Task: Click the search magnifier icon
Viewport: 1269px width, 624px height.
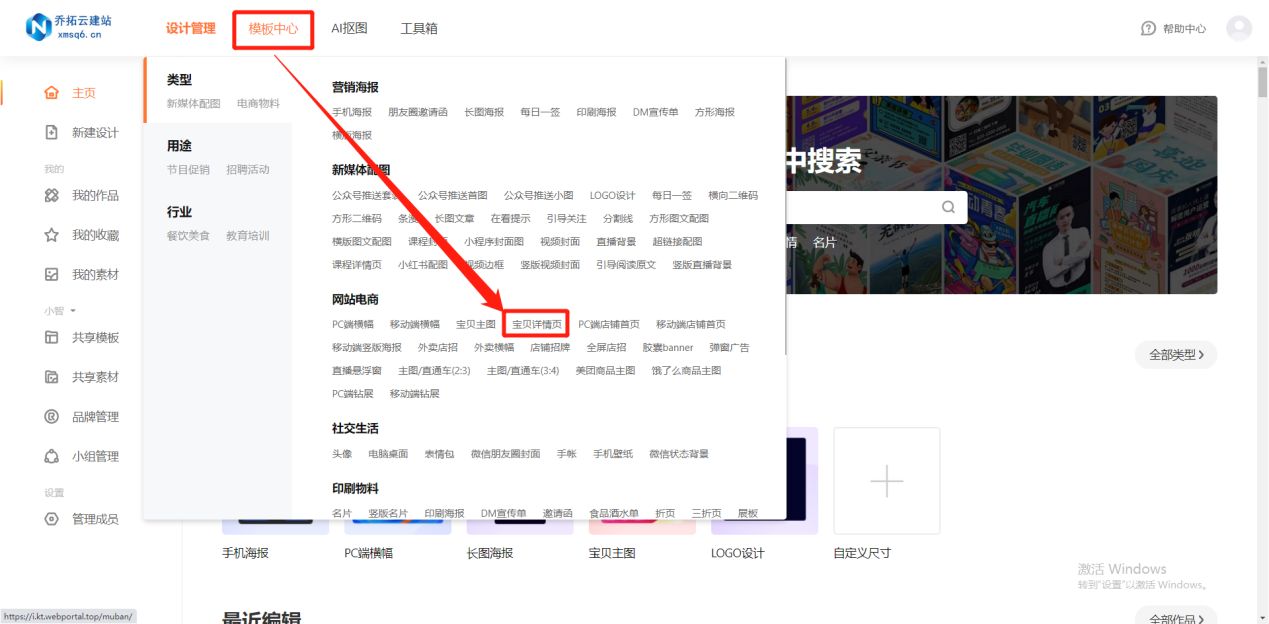Action: tap(946, 206)
